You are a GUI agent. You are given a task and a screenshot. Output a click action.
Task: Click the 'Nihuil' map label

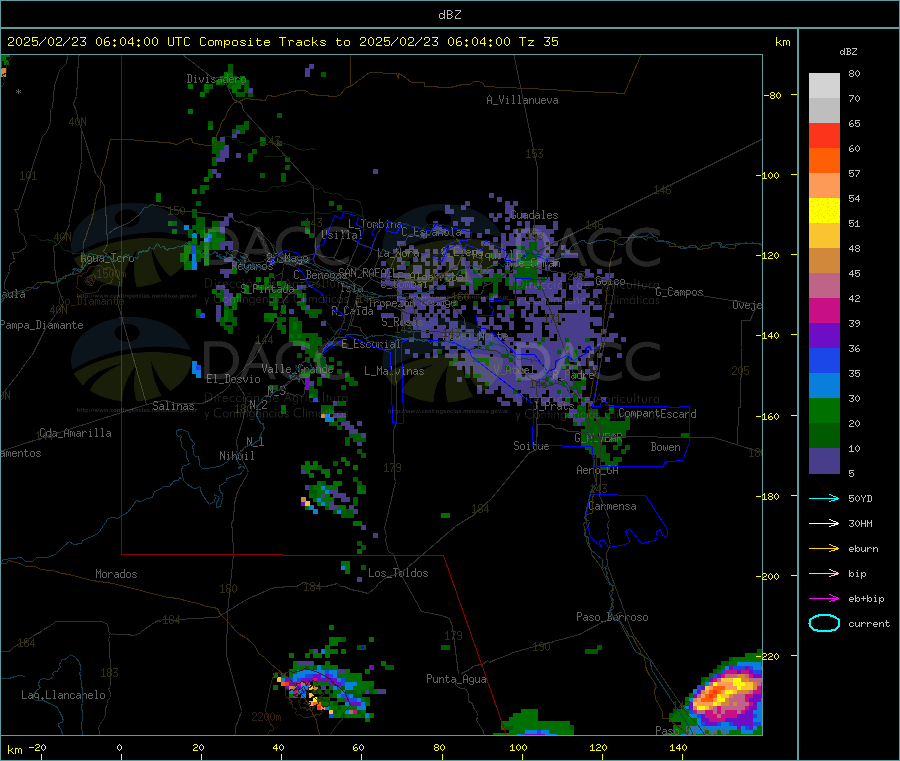coord(237,456)
